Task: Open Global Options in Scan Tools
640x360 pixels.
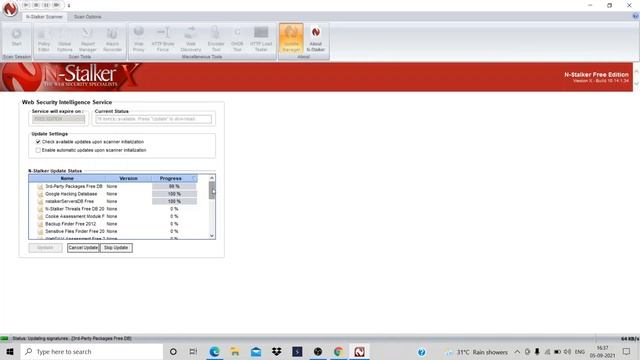Action: [64, 40]
